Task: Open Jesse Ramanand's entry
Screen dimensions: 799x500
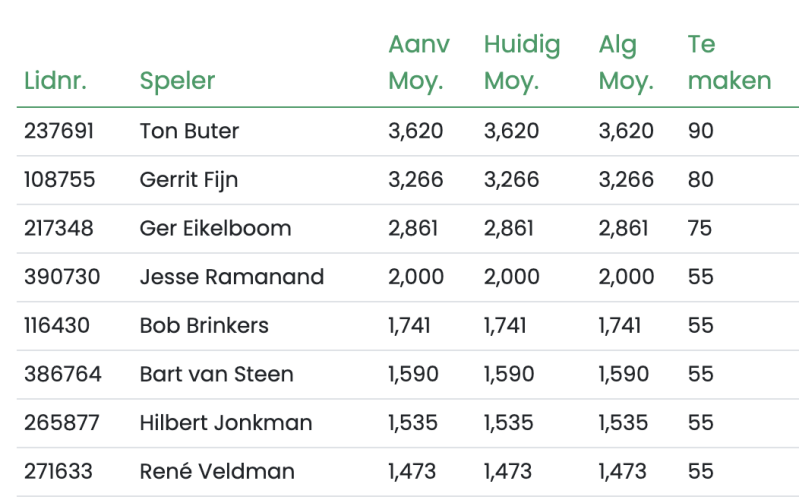Action: tap(231, 277)
